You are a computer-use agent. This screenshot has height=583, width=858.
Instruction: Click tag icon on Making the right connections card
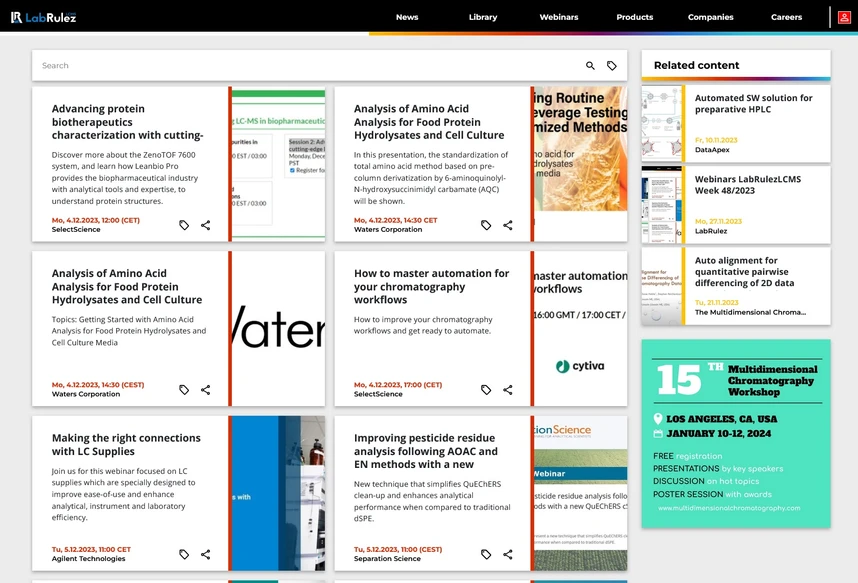click(x=184, y=554)
